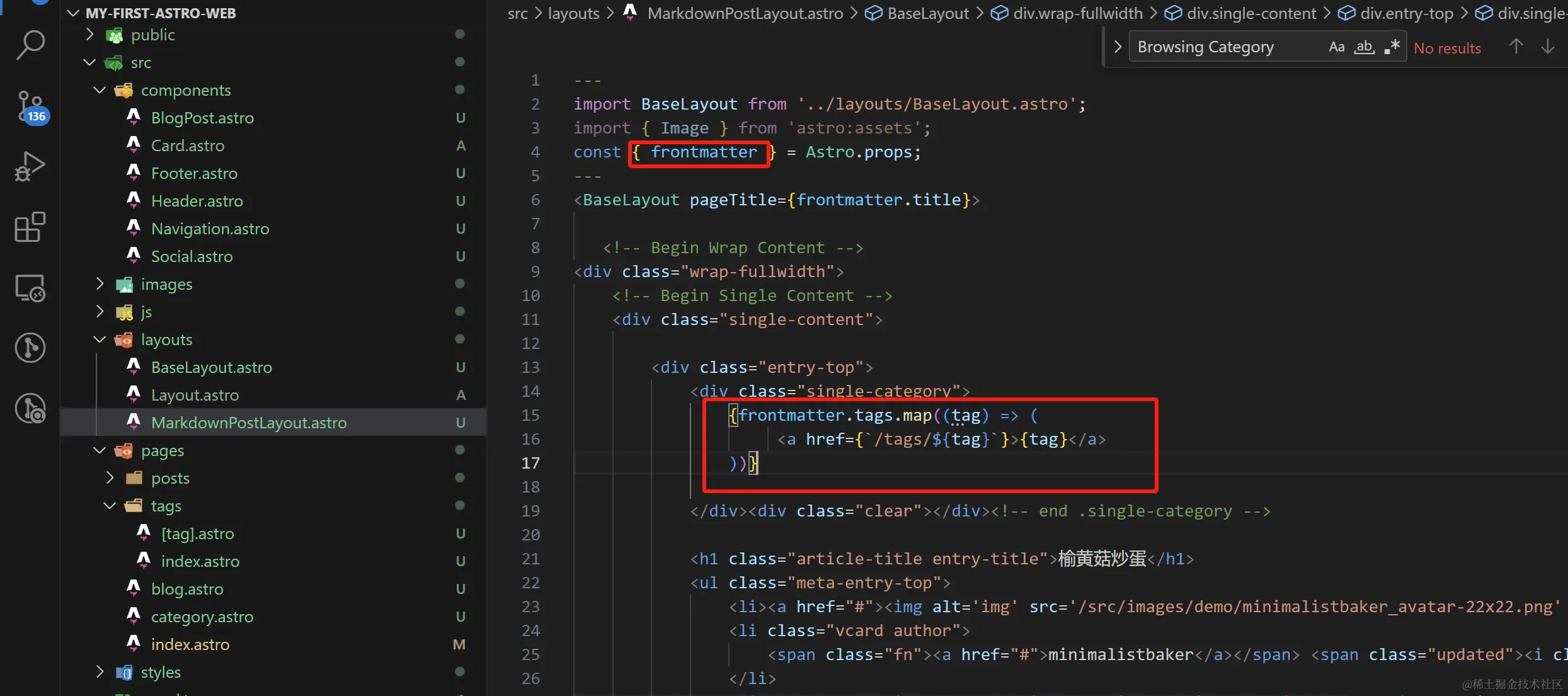Image resolution: width=1568 pixels, height=696 pixels.
Task: Open the Extensions view
Action: point(30,227)
